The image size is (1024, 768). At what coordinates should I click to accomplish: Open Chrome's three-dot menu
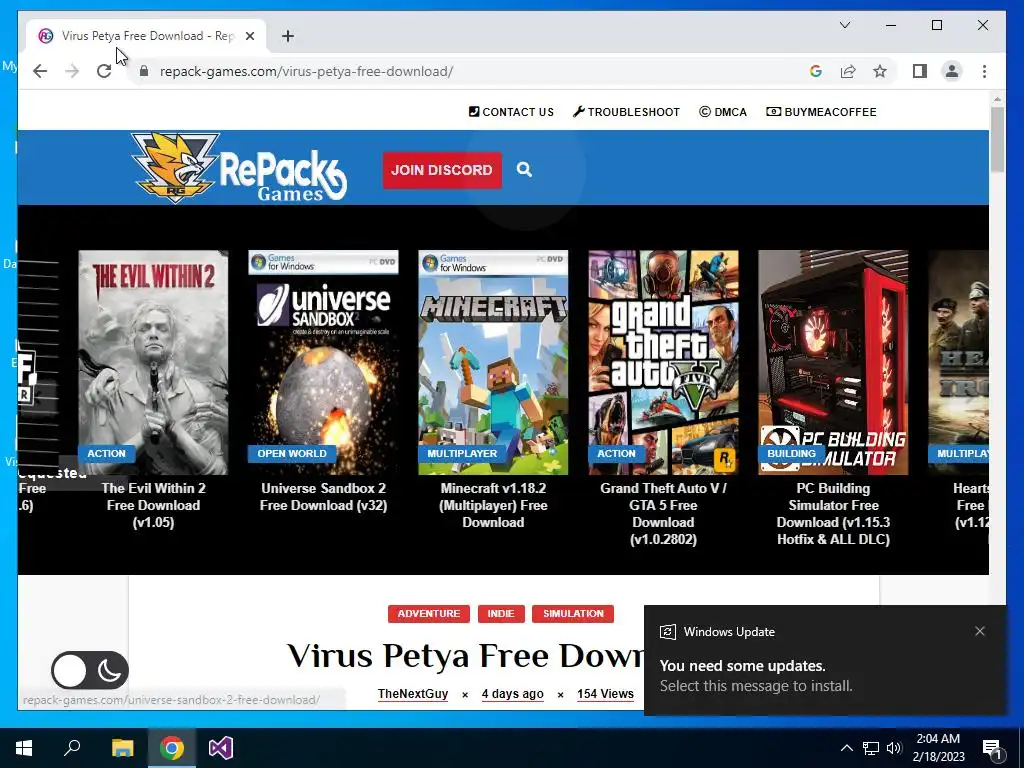pos(984,71)
